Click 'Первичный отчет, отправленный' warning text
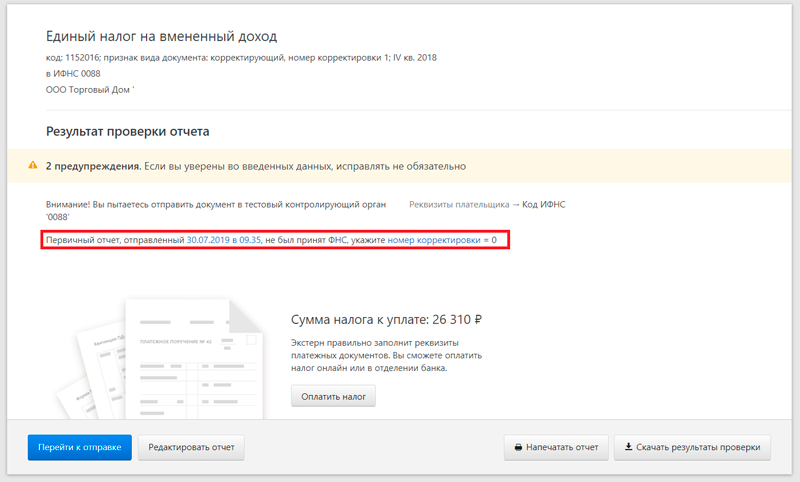Viewport: 800px width, 482px height. pyautogui.click(x=115, y=241)
